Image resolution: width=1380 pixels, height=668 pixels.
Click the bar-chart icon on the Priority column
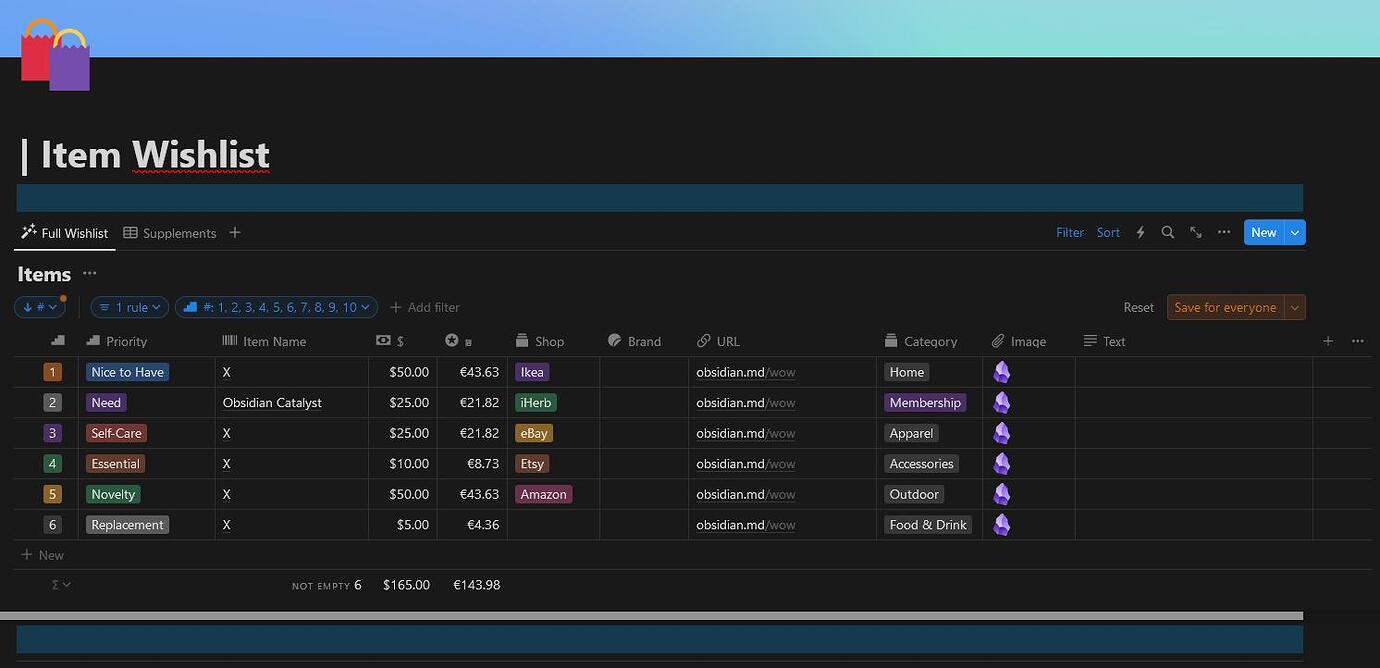(x=92, y=341)
